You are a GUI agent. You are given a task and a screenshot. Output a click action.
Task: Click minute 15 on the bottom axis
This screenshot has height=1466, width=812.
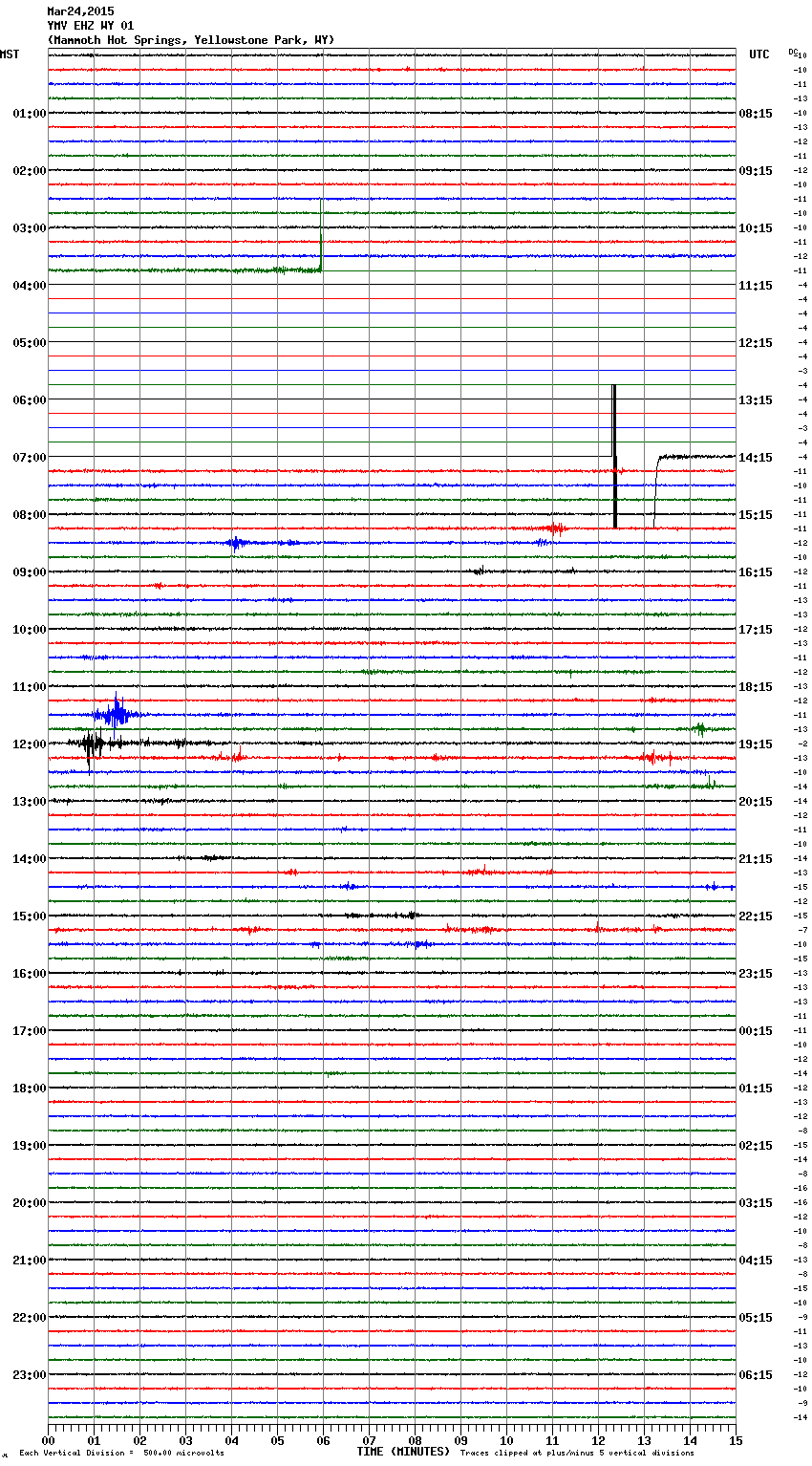tap(736, 1440)
